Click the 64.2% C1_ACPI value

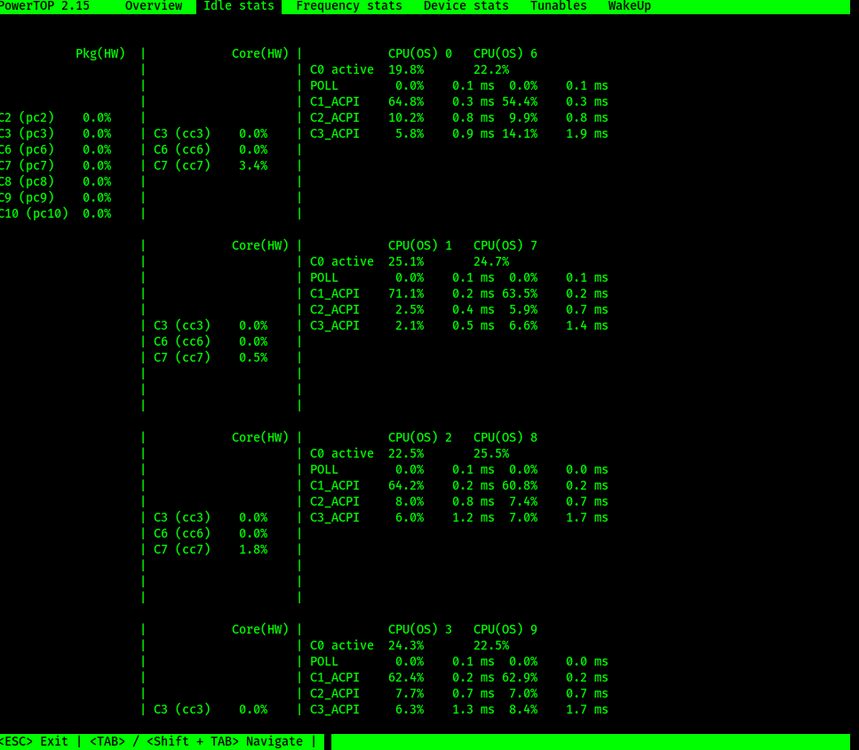coord(406,485)
